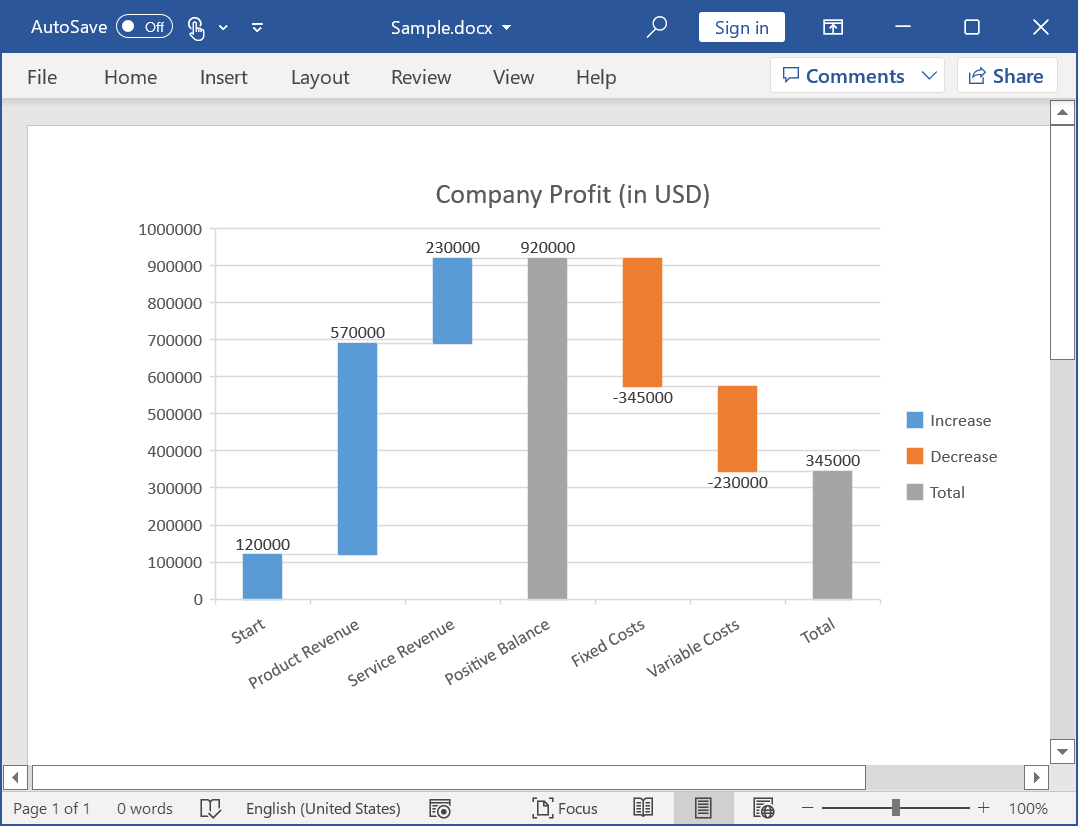1078x826 pixels.
Task: Open the search magnifier in title bar
Action: (x=656, y=27)
